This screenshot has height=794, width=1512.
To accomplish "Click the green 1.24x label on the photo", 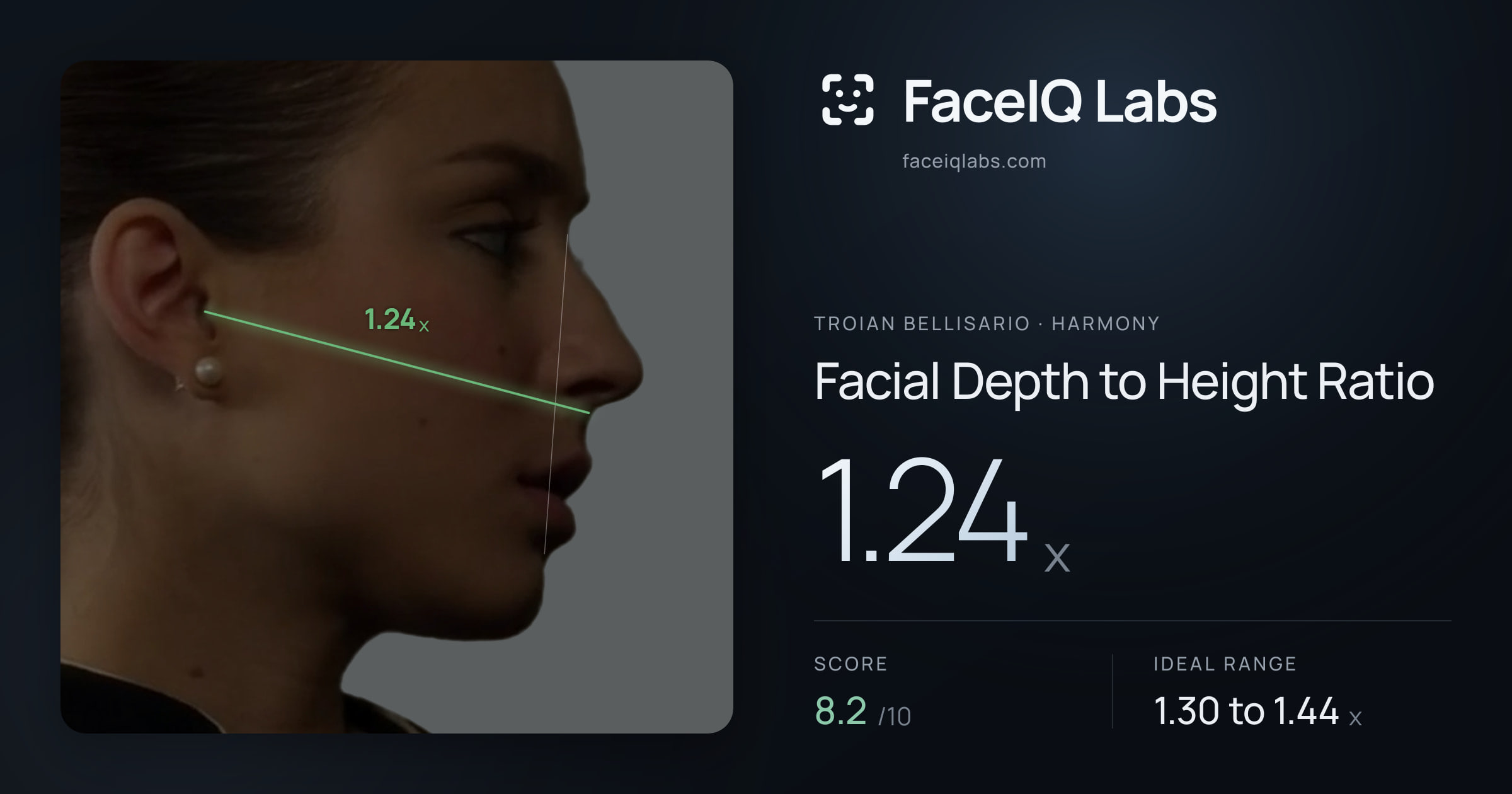I will click(397, 319).
